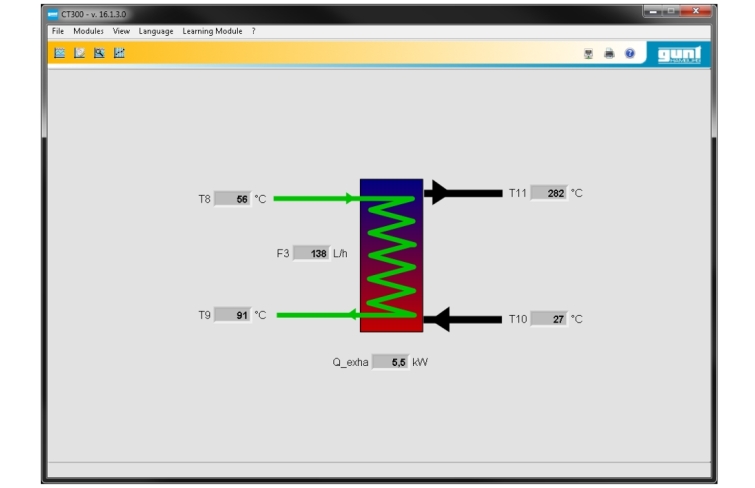Click the T9 temperature value field
Viewport: 755px width, 488px height.
[232, 315]
